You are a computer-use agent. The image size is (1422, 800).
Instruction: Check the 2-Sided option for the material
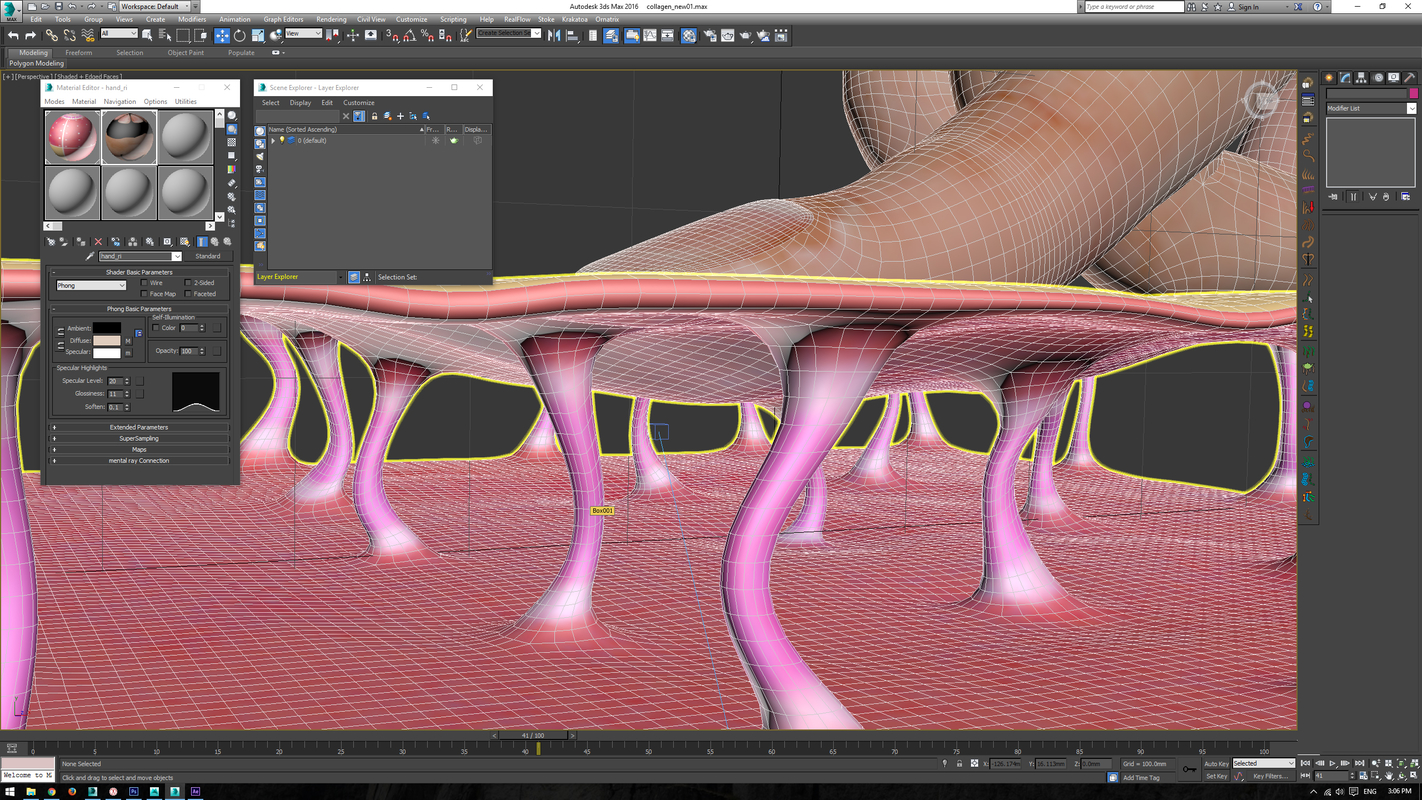pos(188,282)
